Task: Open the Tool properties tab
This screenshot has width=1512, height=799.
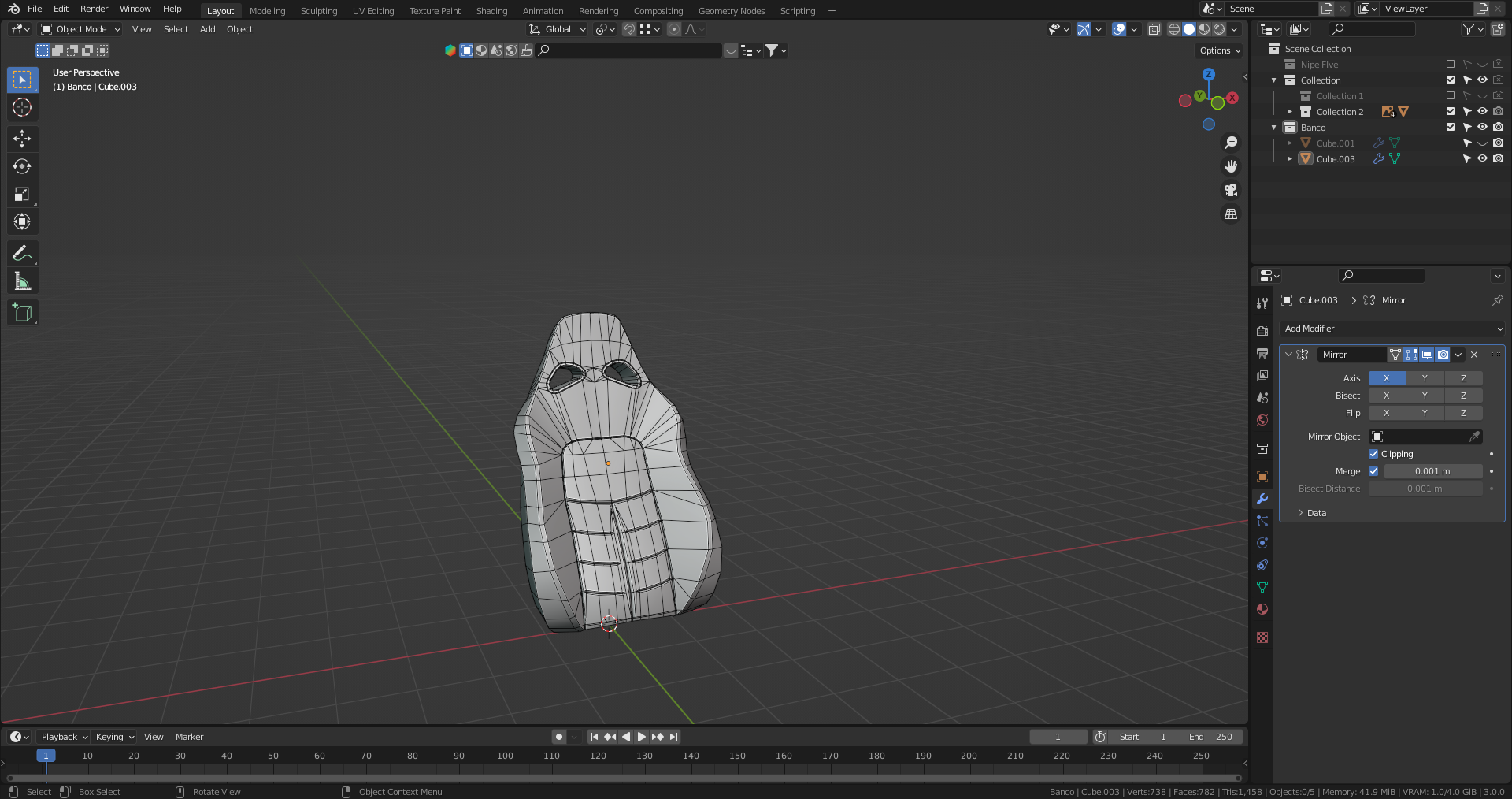Action: [1262, 303]
